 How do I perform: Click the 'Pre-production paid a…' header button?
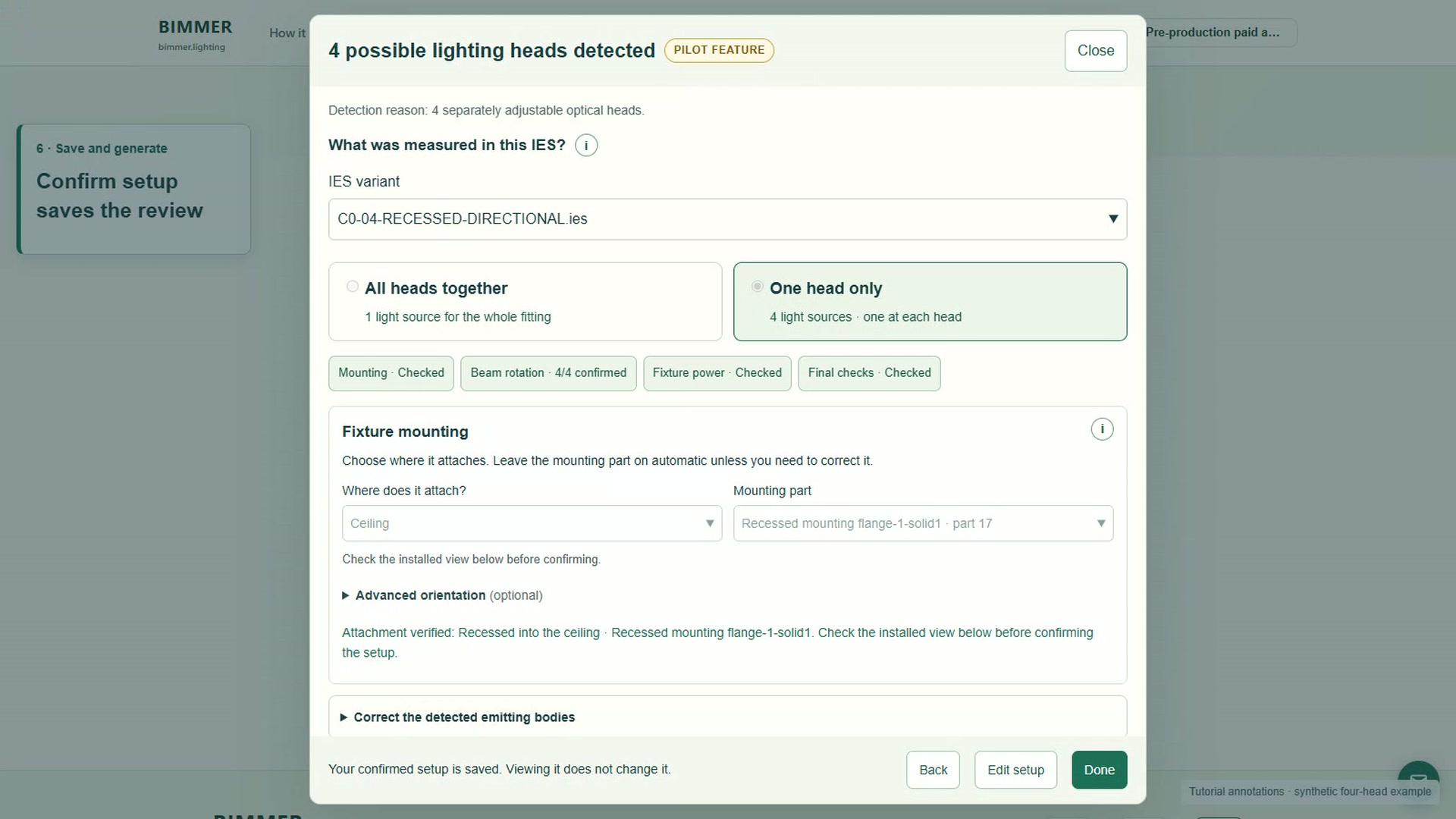tap(1221, 33)
